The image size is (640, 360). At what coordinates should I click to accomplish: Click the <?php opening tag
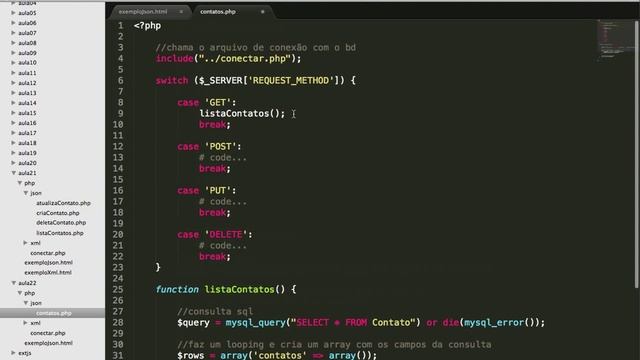click(147, 26)
